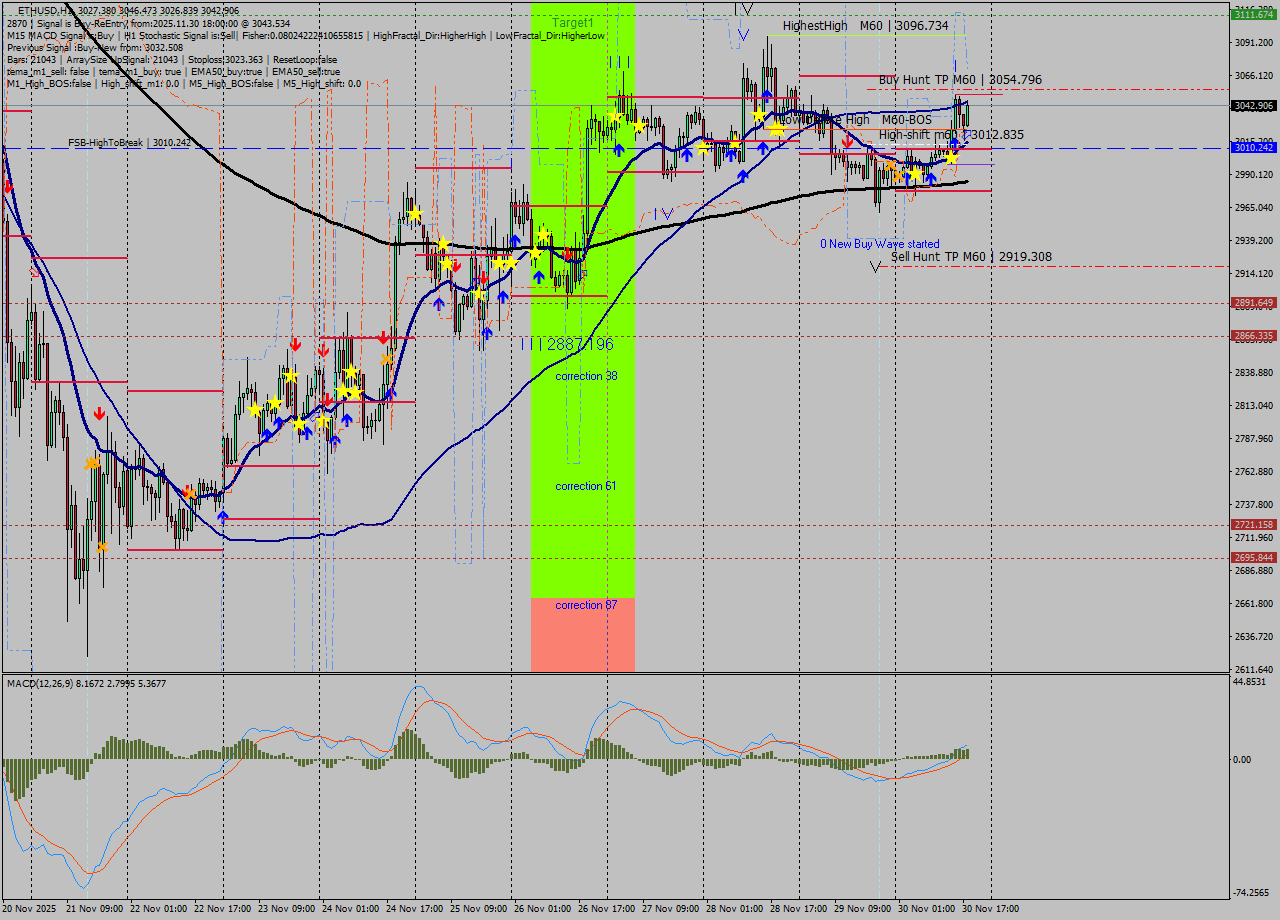
Task: Click the rightmost yellow star marker
Action: pyautogui.click(x=951, y=158)
